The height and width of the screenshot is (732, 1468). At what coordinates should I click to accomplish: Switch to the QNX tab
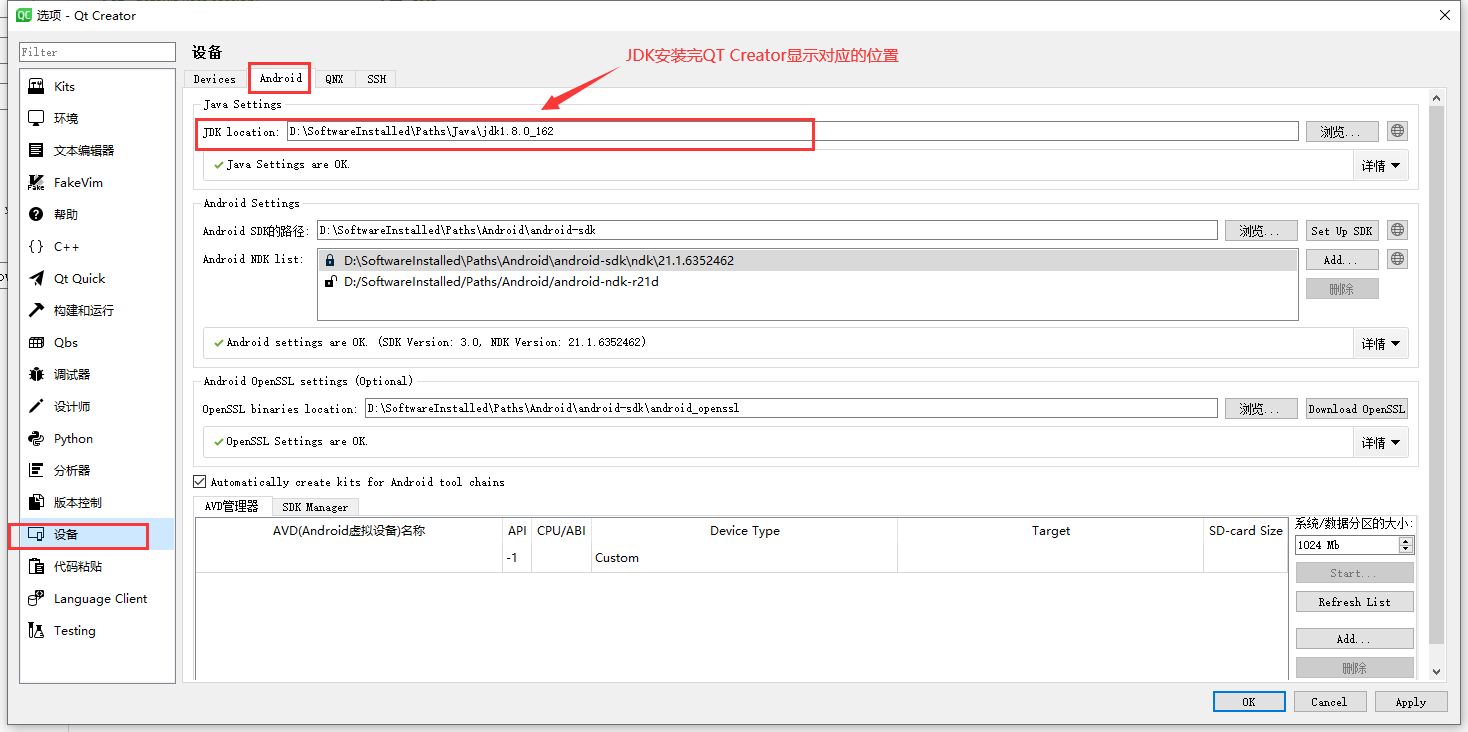point(334,78)
